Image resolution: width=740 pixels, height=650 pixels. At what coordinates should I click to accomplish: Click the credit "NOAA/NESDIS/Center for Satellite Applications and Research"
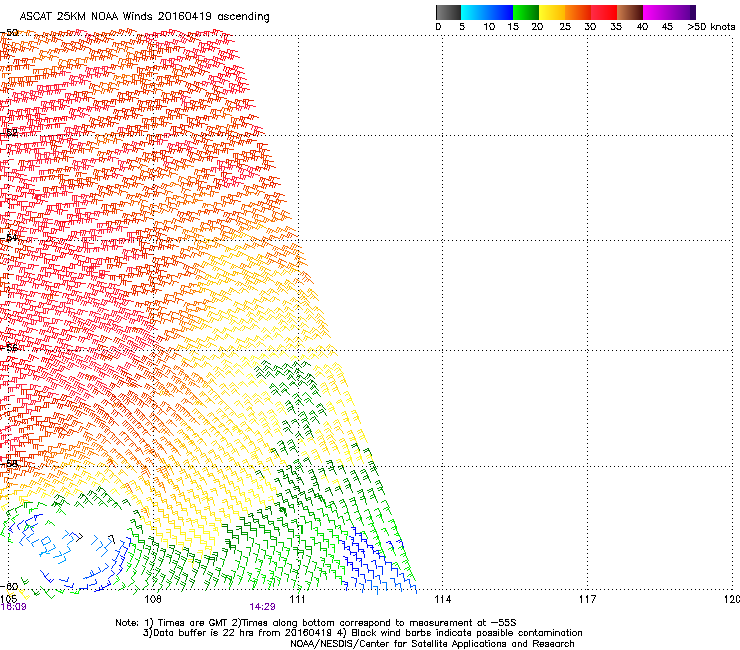tap(432, 644)
